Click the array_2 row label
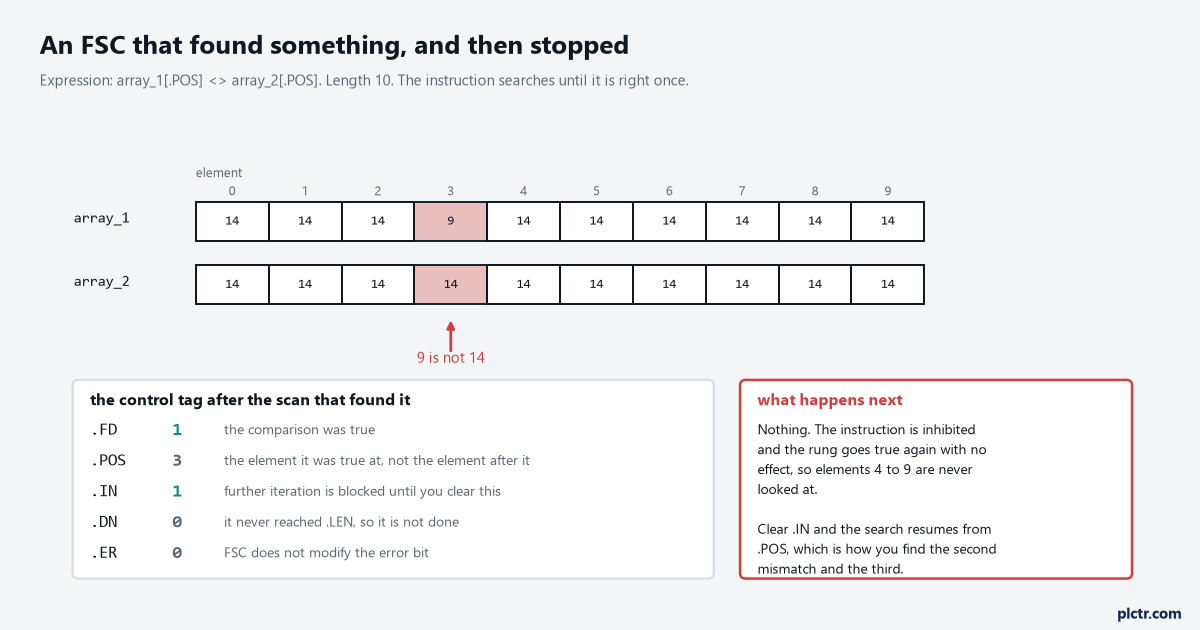1200x630 pixels. 101,282
